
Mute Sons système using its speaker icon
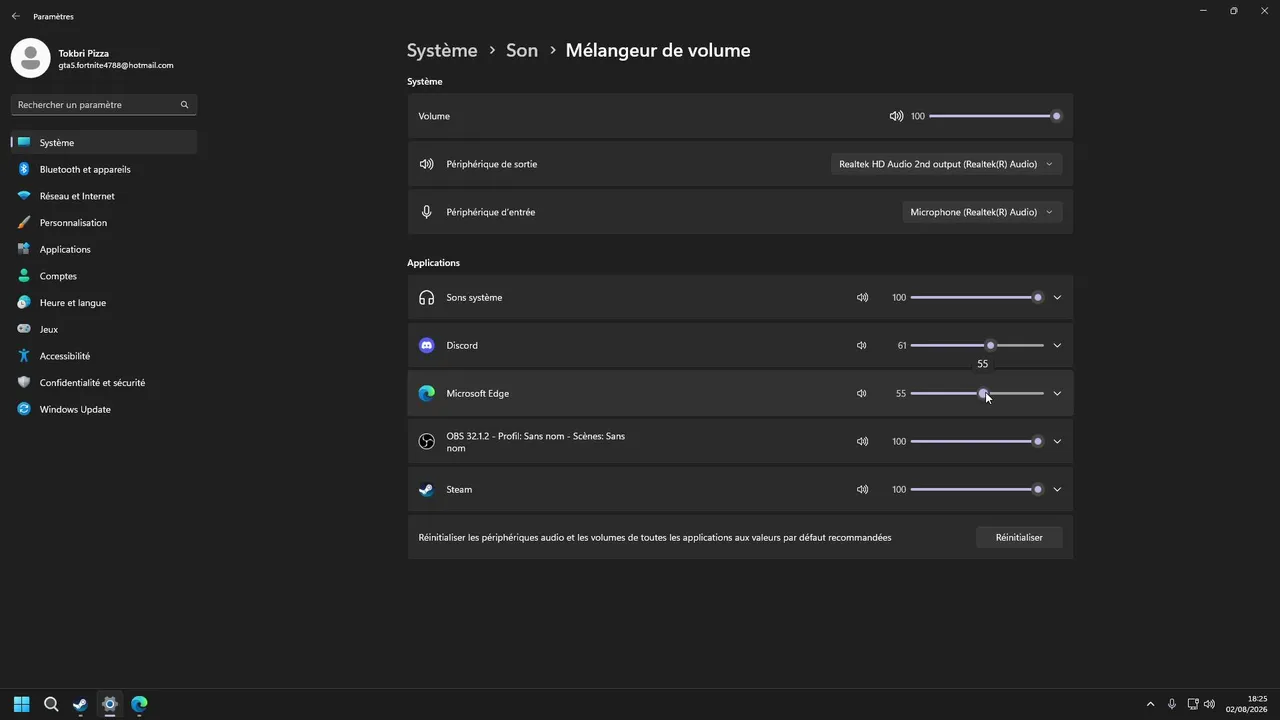pyautogui.click(x=862, y=297)
